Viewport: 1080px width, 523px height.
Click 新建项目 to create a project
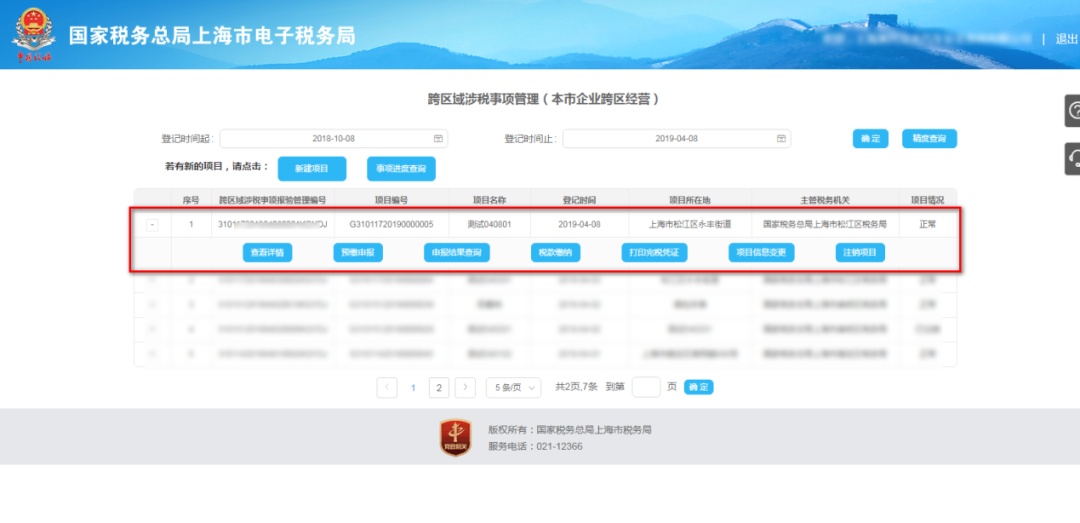pyautogui.click(x=312, y=169)
